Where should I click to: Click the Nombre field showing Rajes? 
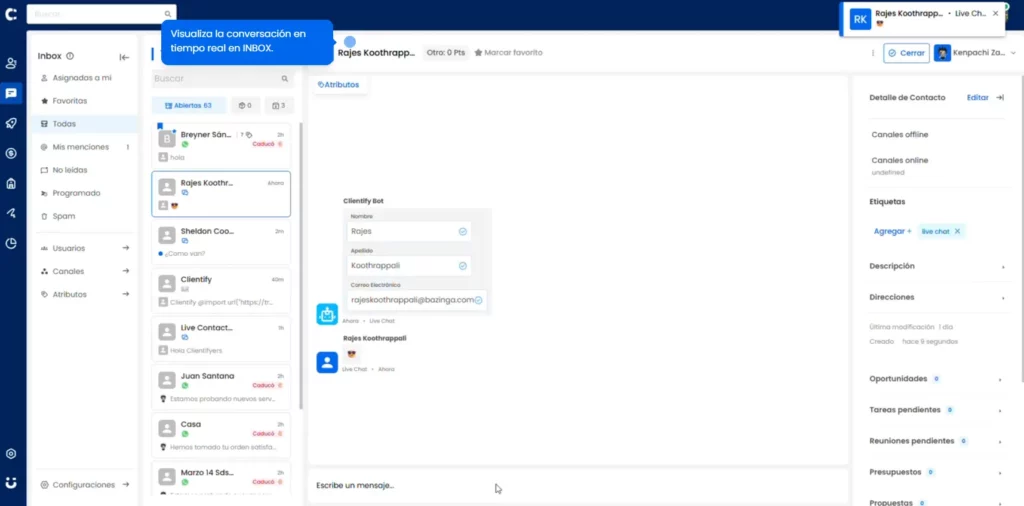click(x=409, y=231)
